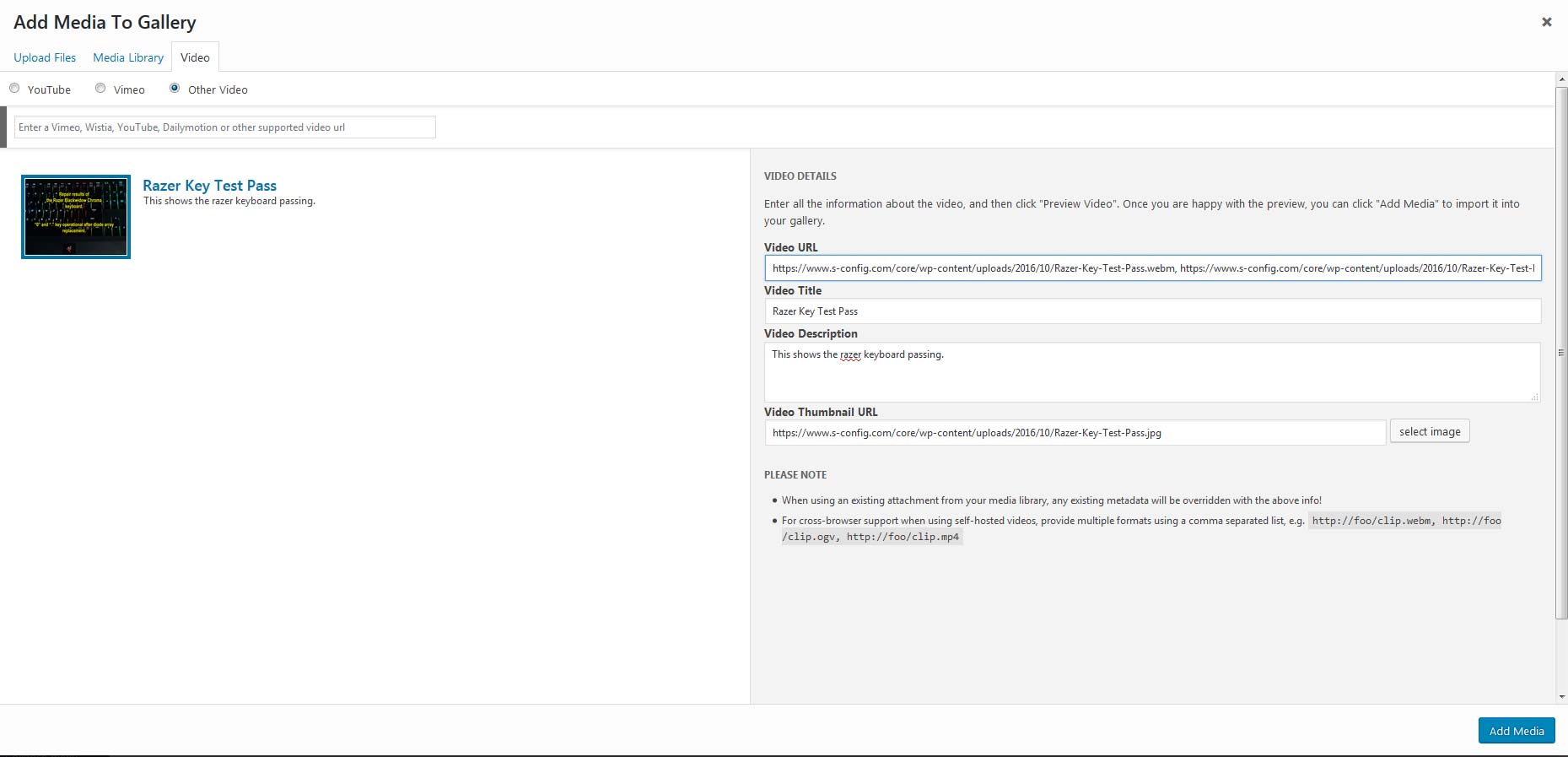Click the Add Media button
This screenshot has height=757, width=1568.
click(x=1517, y=731)
